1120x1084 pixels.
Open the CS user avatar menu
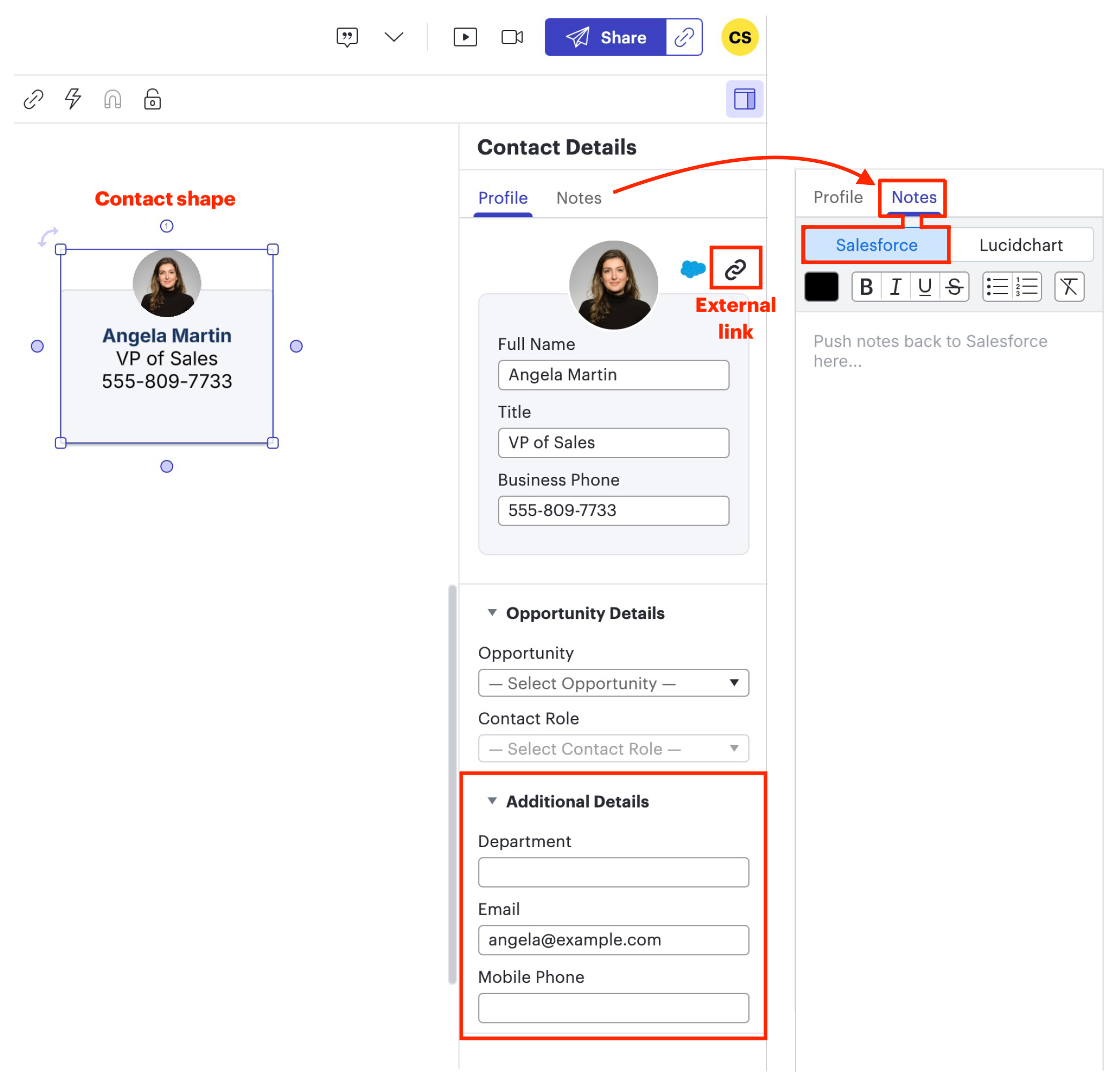coord(740,37)
